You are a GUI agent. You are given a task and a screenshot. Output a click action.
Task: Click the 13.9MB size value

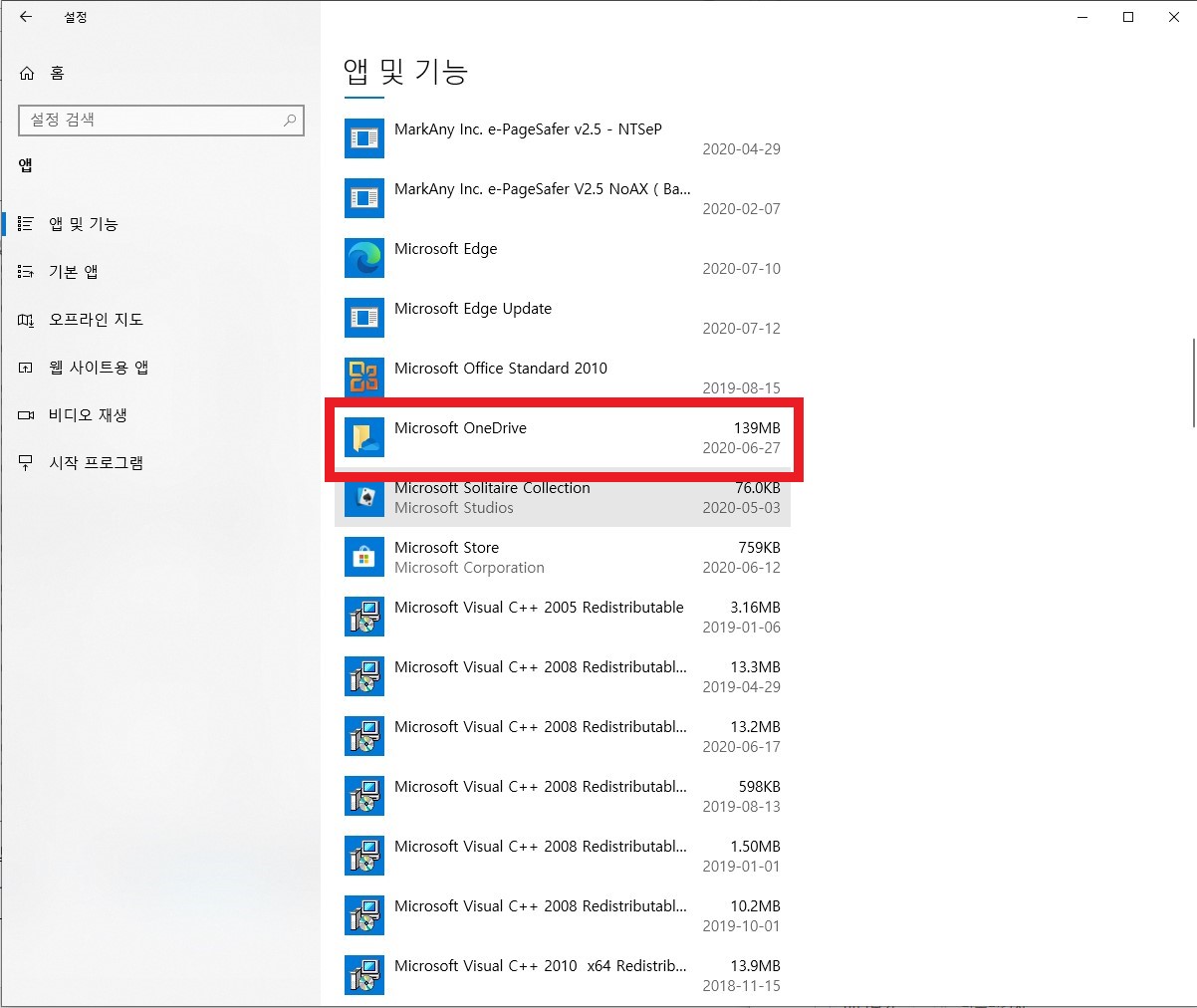[x=755, y=966]
